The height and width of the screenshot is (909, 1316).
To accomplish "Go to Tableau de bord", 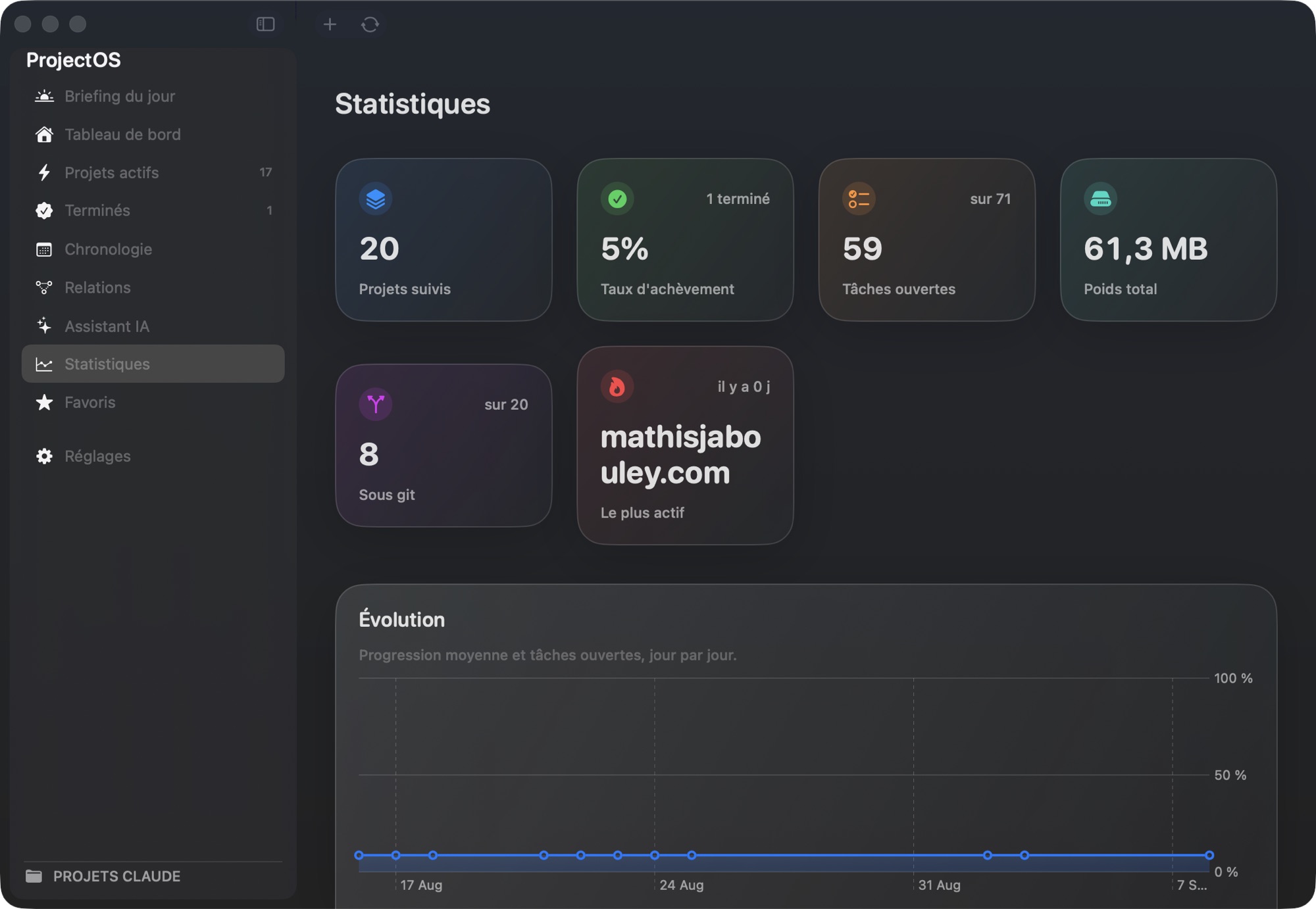I will 153,134.
